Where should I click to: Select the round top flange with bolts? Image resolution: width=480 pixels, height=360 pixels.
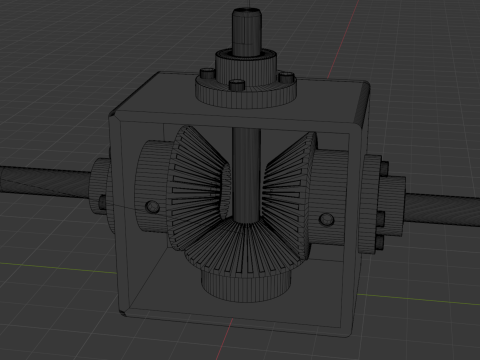tap(246, 89)
